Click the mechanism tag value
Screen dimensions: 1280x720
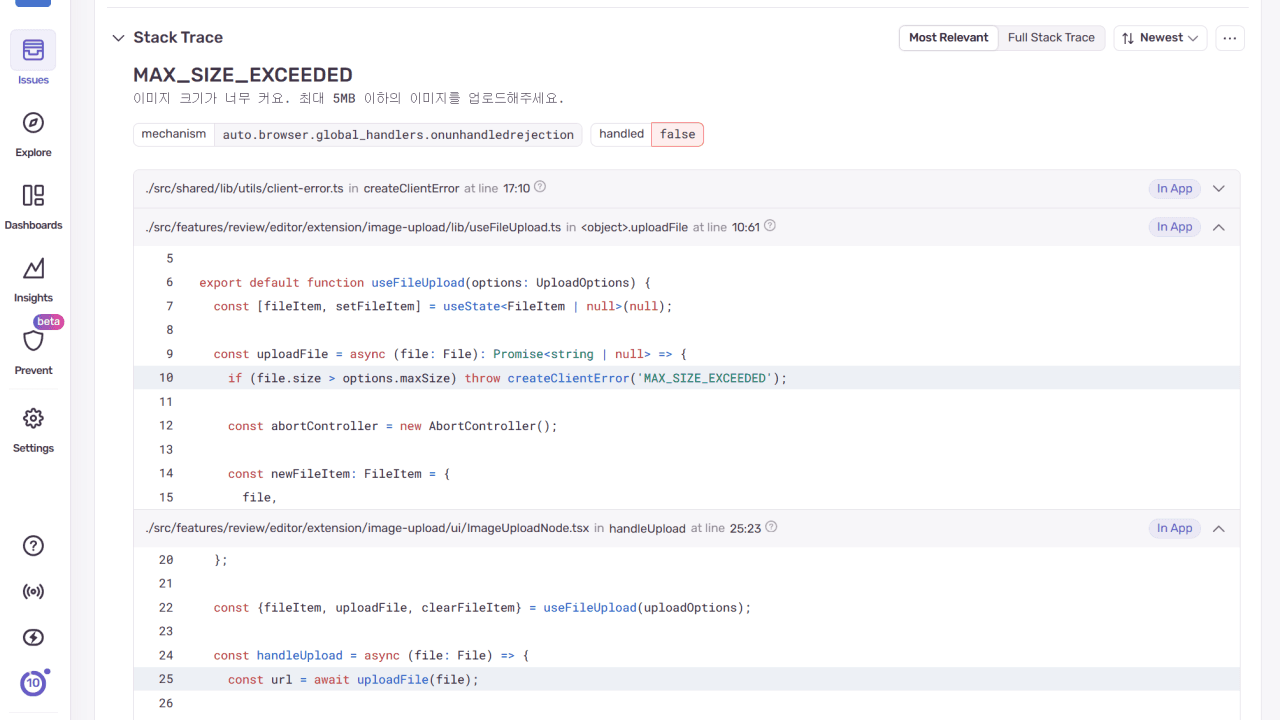[398, 135]
